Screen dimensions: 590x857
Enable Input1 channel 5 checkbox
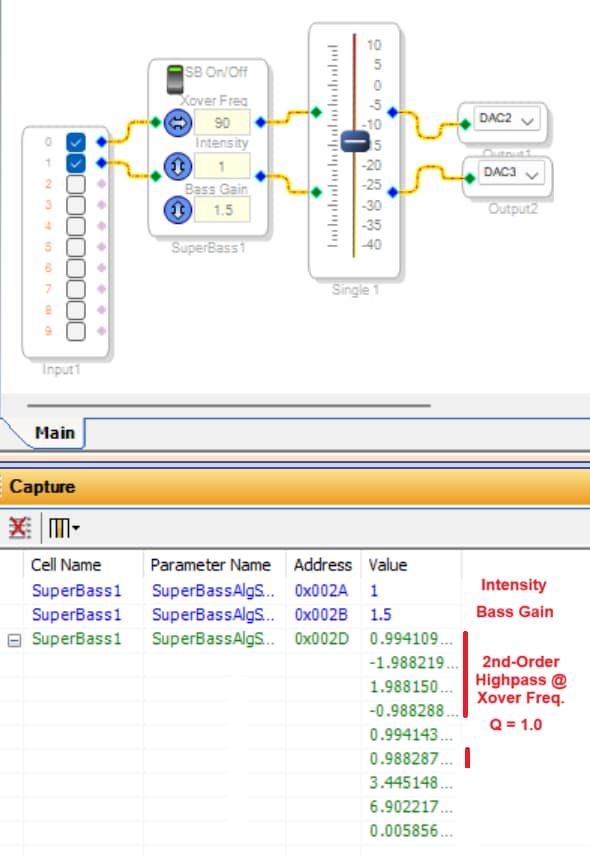(x=75, y=247)
